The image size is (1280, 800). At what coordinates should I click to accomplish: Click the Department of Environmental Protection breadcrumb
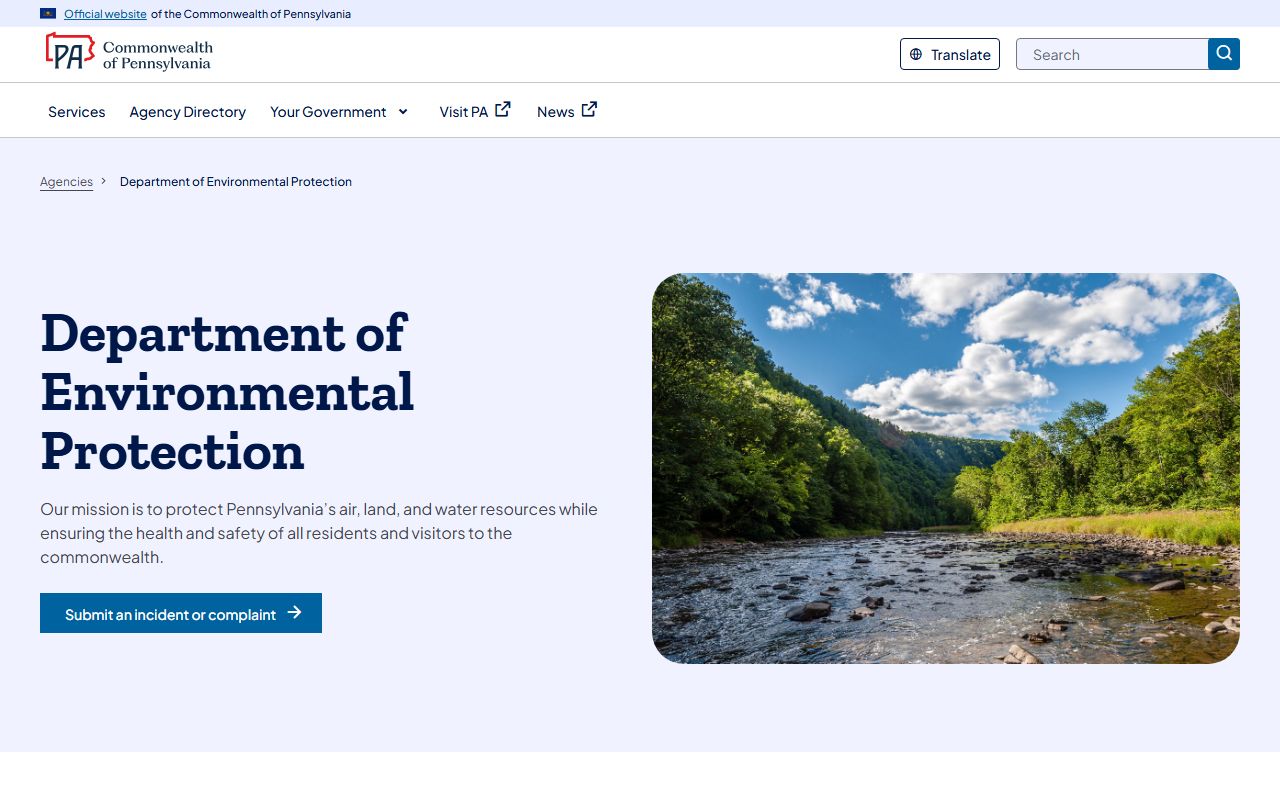pos(236,181)
